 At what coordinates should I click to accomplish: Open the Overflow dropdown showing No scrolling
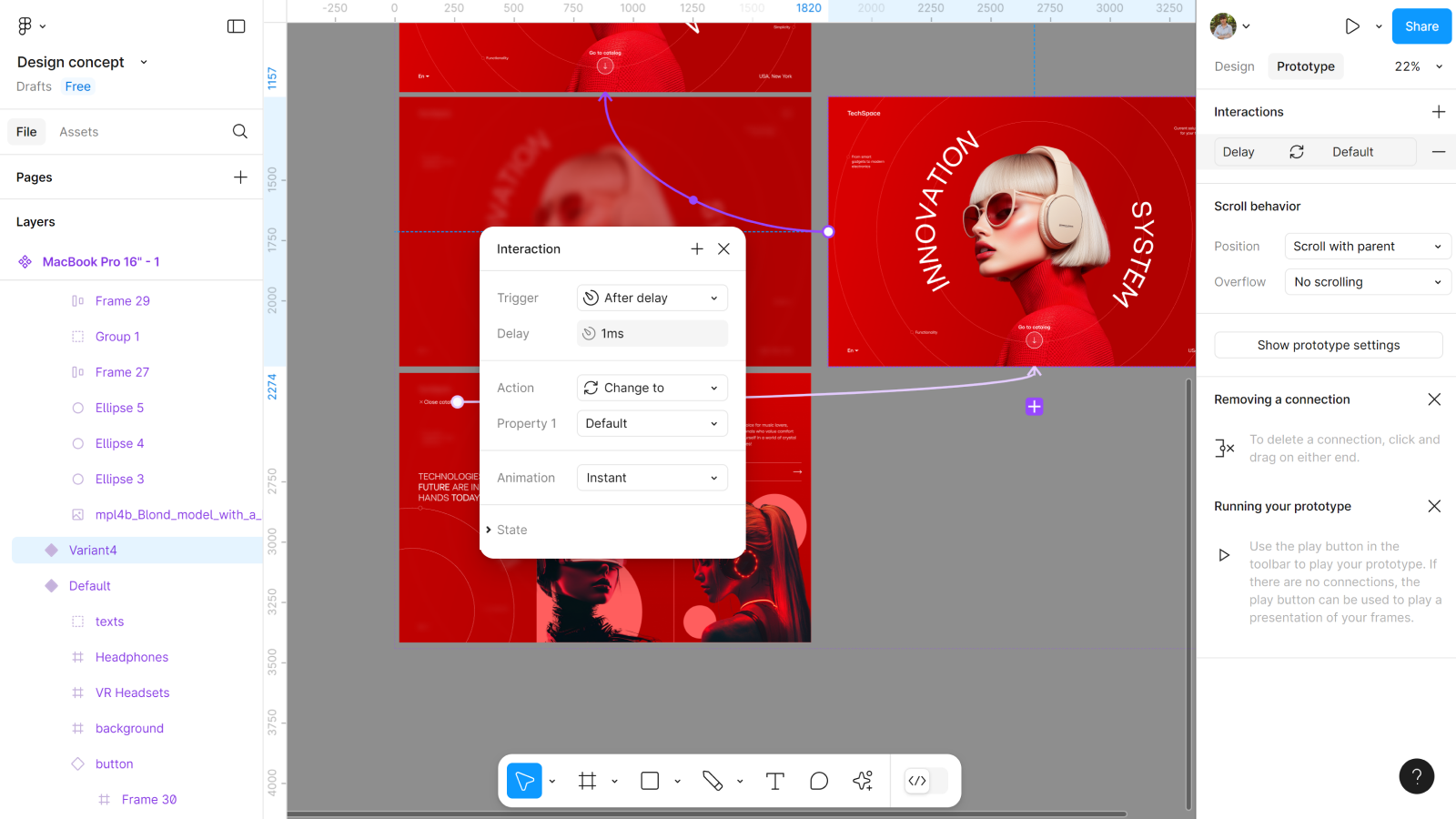1367,282
